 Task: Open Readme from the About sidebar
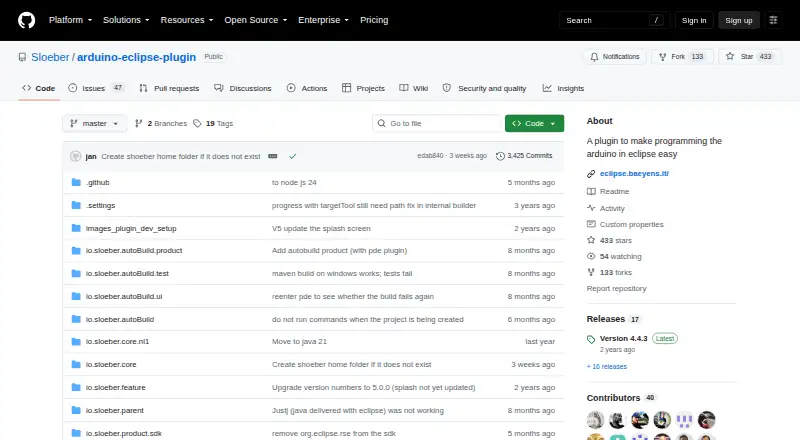pos(608,191)
